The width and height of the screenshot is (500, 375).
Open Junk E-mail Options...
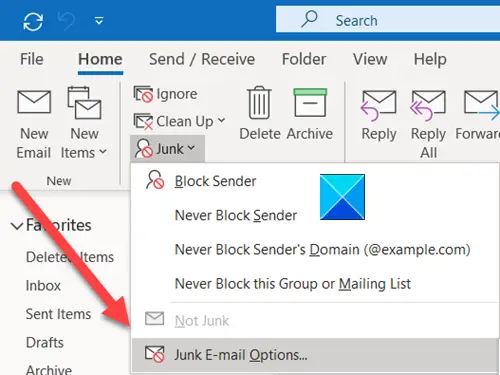tap(314, 355)
